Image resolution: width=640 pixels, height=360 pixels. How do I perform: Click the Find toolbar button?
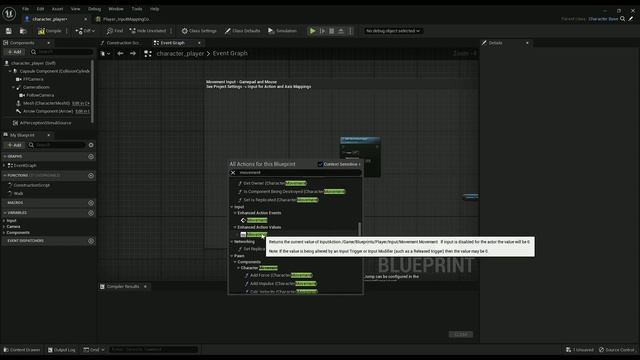[x=115, y=31]
